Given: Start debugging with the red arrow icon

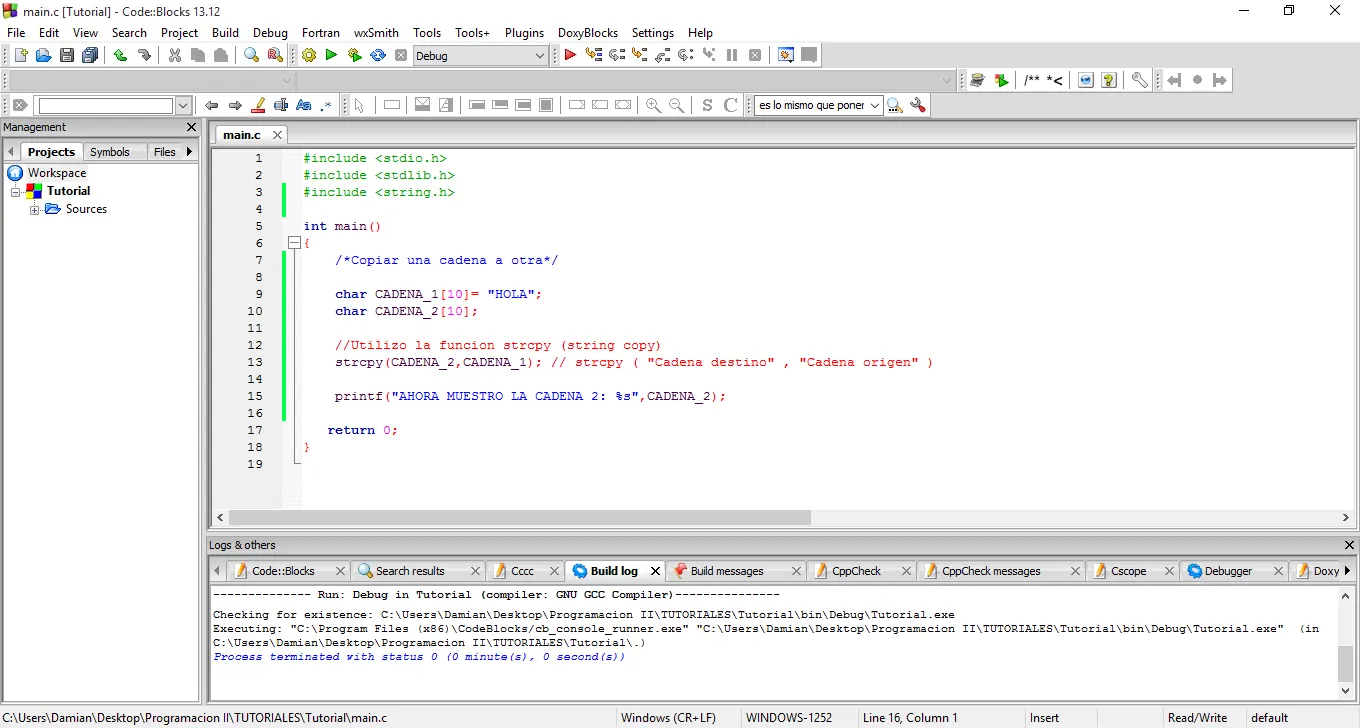Looking at the screenshot, I should click(x=570, y=56).
